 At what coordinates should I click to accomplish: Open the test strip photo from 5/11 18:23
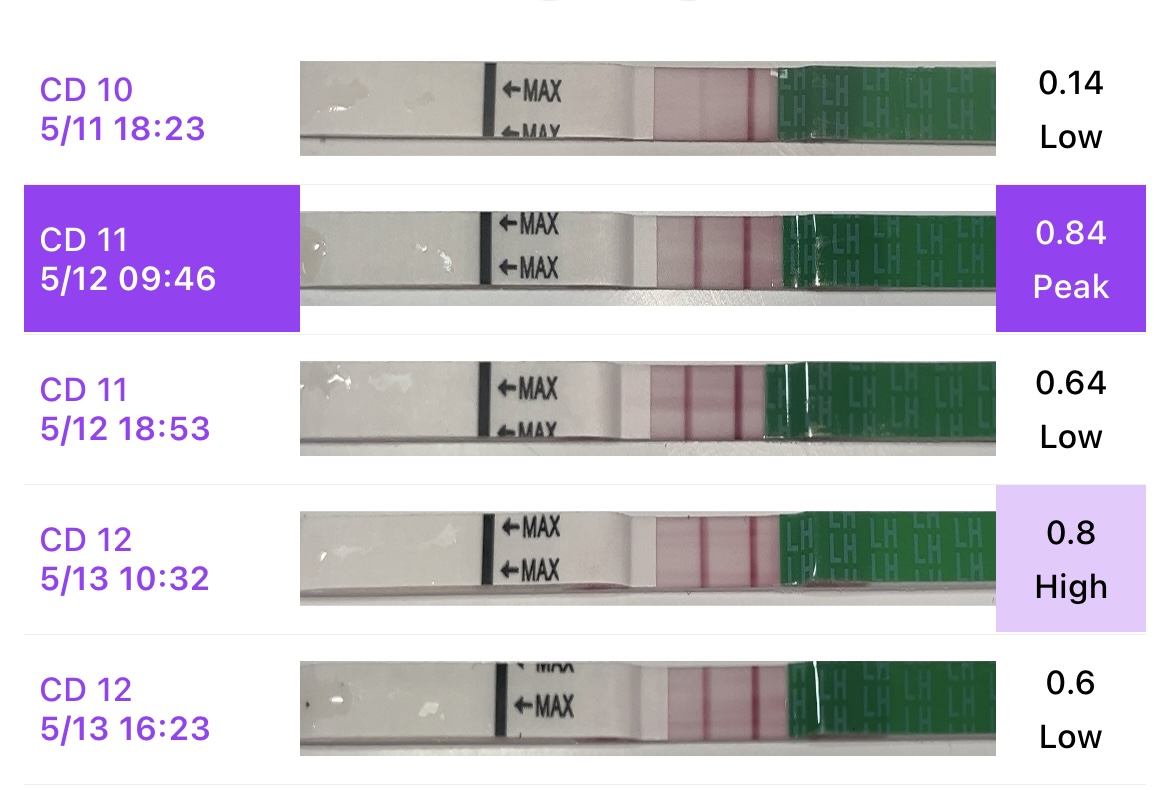pyautogui.click(x=648, y=108)
